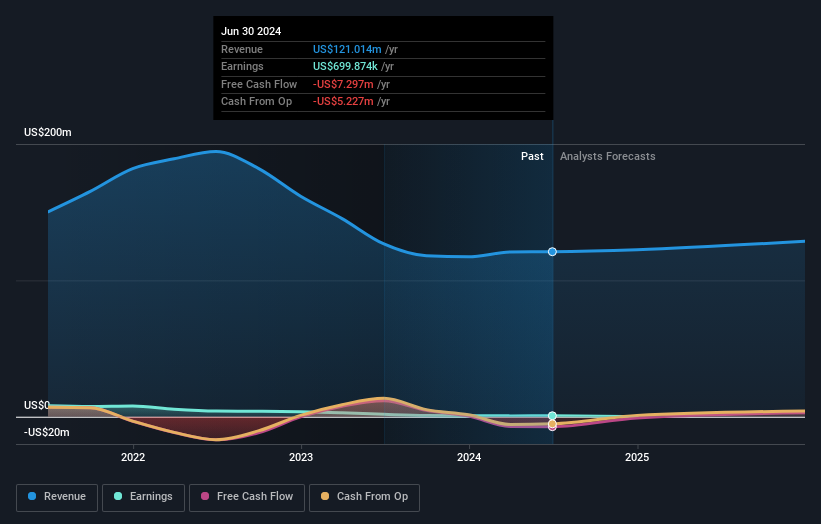The height and width of the screenshot is (524, 821).
Task: Click the -US$5.227m cash from op value
Action: (343, 102)
